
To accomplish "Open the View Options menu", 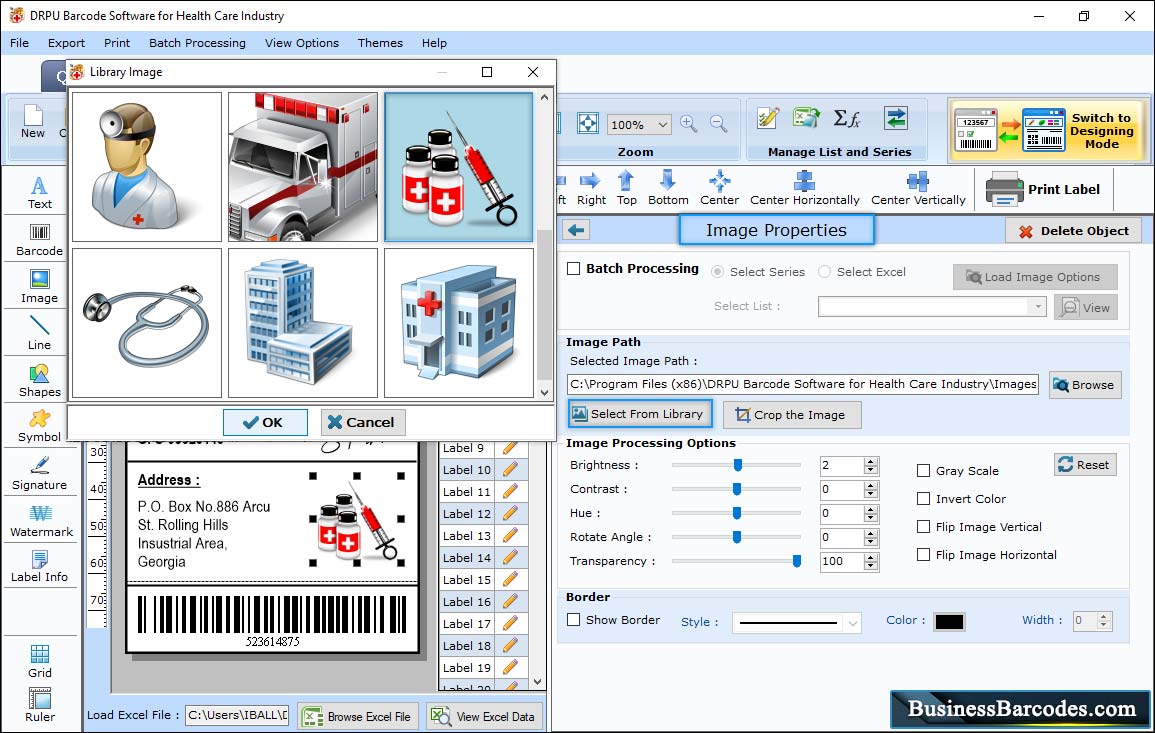I will 302,43.
